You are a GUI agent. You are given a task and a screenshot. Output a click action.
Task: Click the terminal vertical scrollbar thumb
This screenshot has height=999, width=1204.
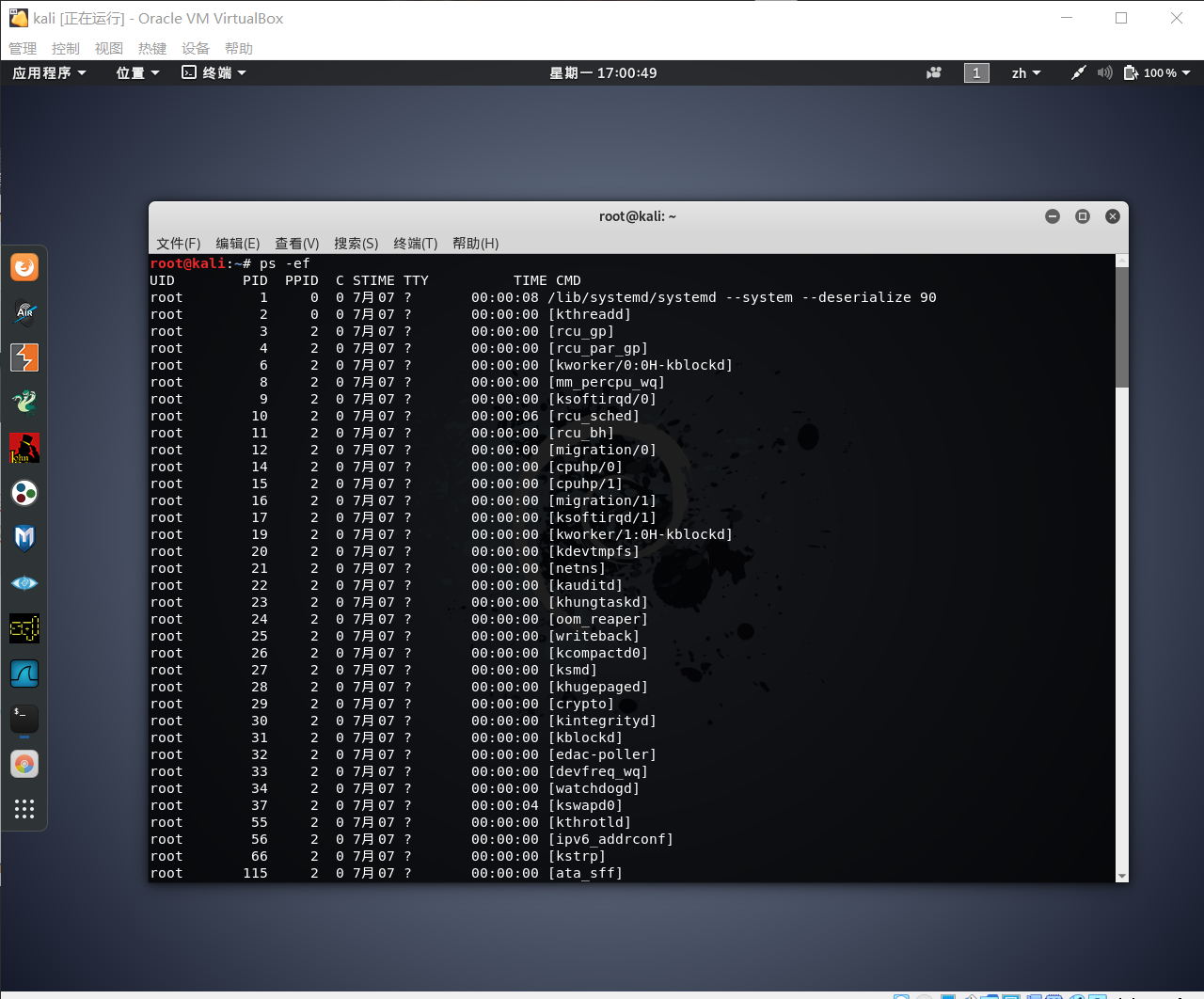pos(1121,327)
